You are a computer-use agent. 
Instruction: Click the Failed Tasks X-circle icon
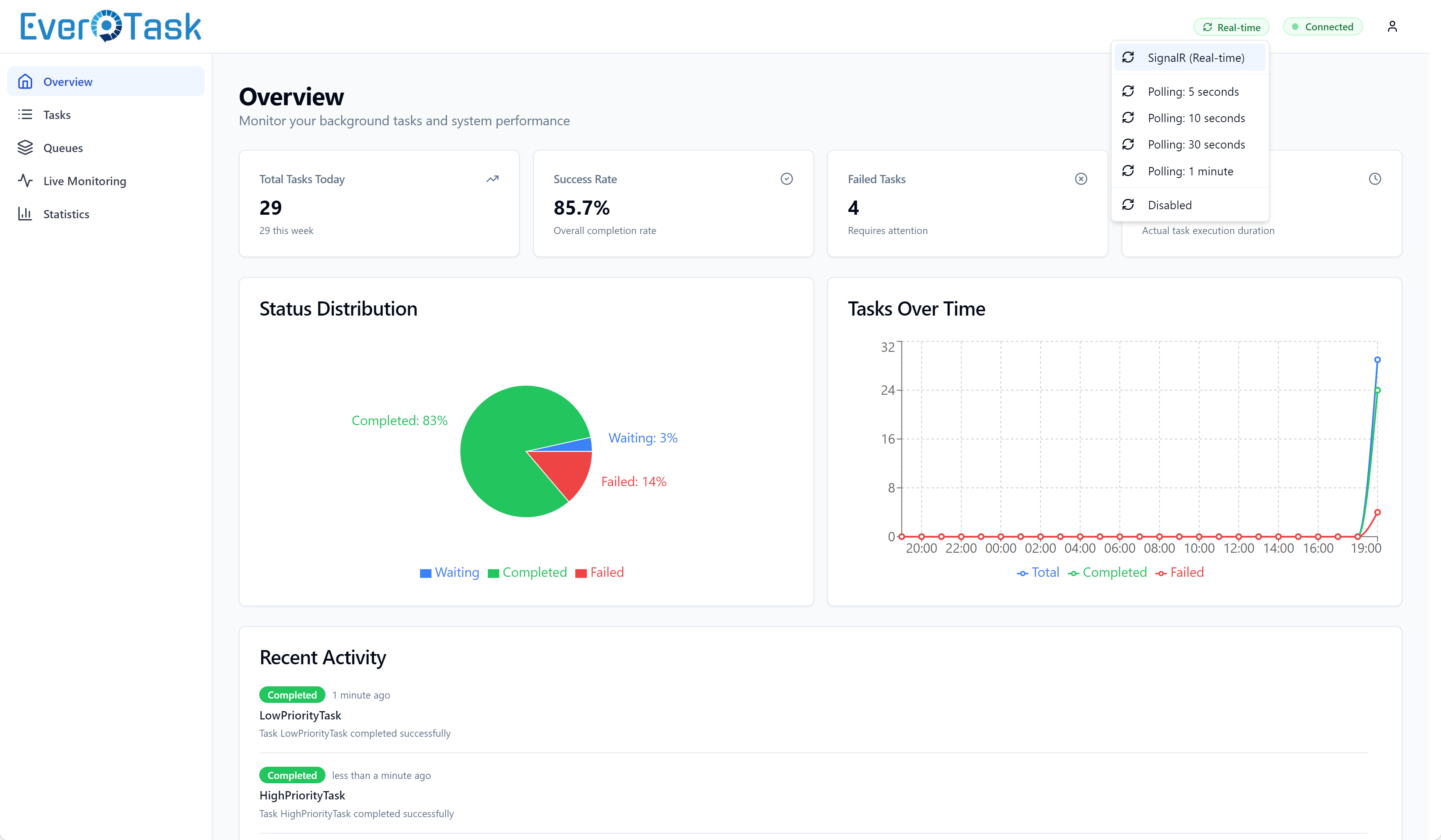click(1081, 179)
